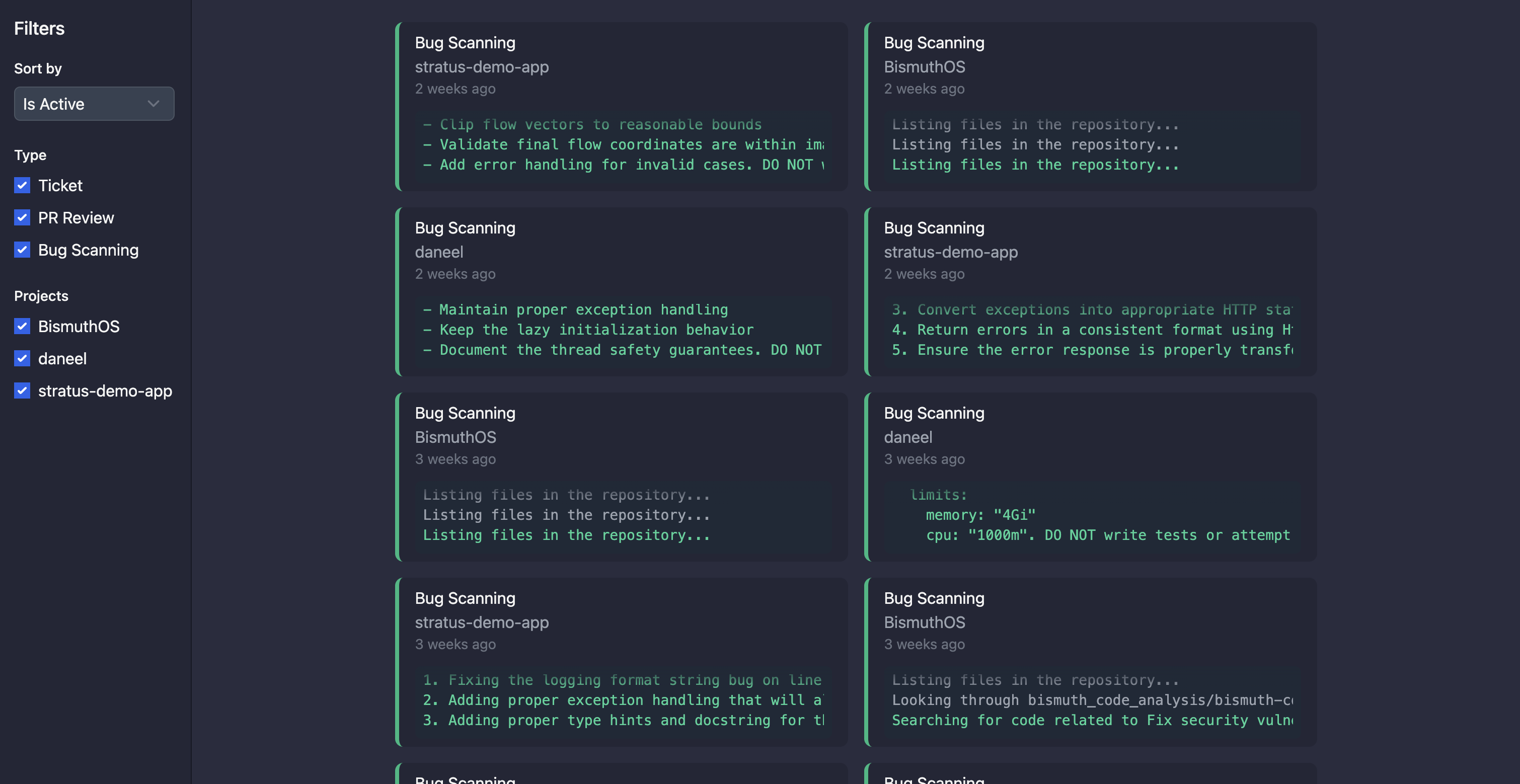The width and height of the screenshot is (1520, 784).
Task: Open BismuthOS card with three Listing files lines
Action: (x=622, y=477)
